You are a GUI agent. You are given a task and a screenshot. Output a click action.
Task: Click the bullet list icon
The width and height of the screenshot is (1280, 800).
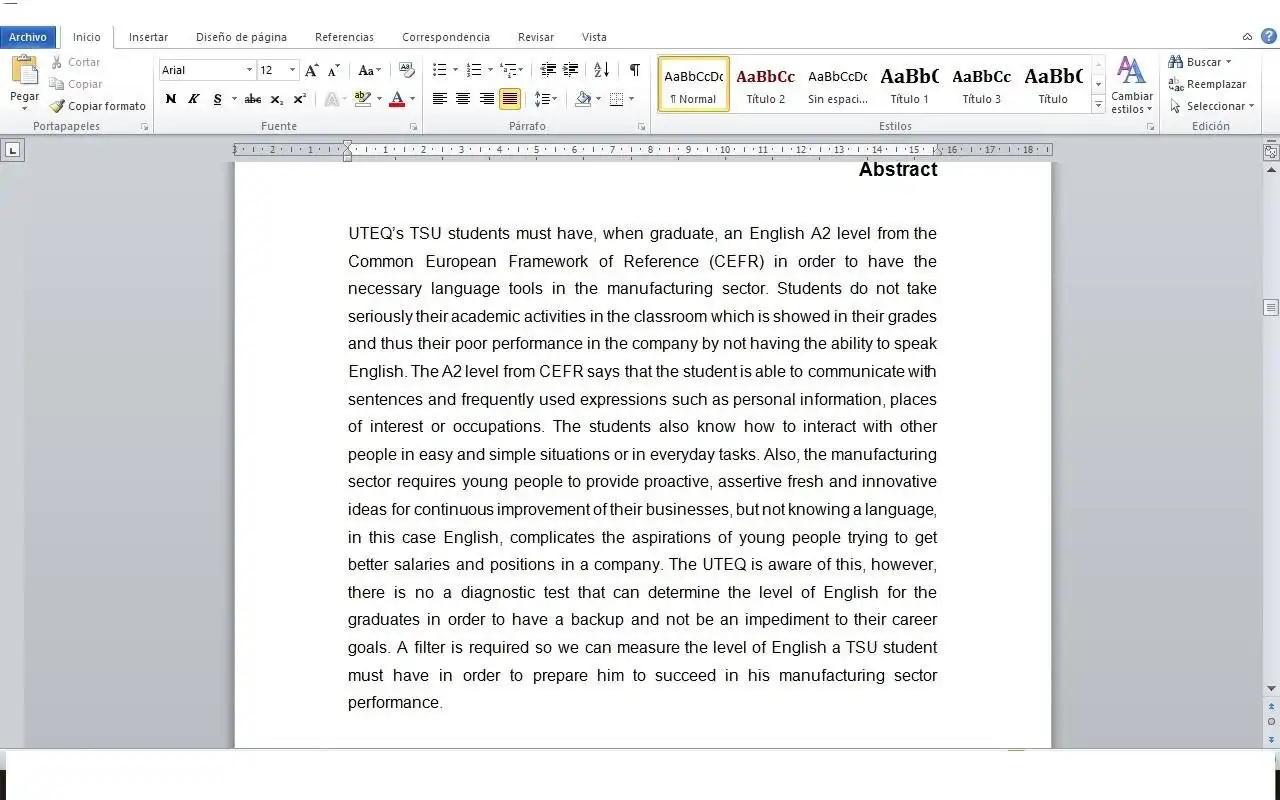pos(439,70)
